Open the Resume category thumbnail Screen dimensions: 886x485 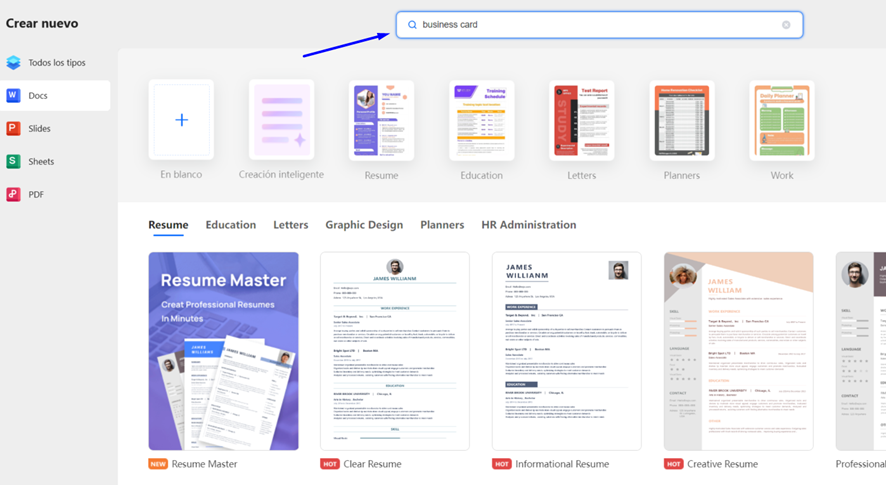coord(381,120)
